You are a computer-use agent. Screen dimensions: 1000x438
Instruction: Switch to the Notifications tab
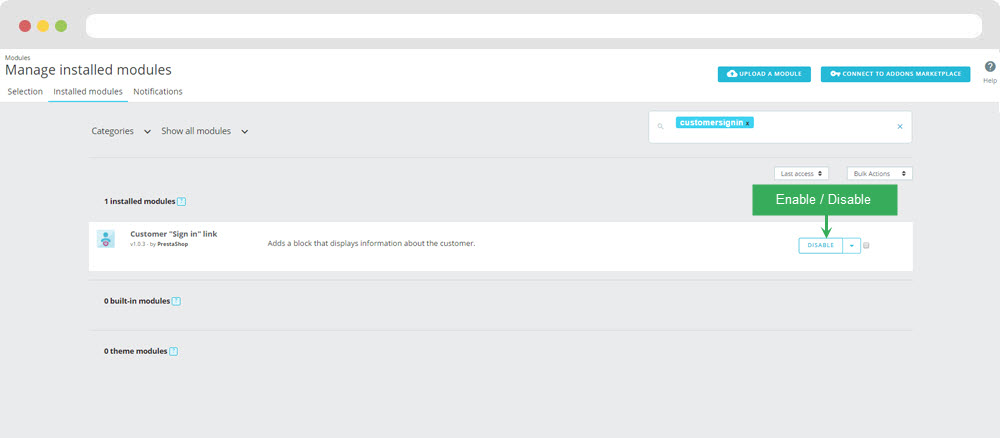coord(158,92)
